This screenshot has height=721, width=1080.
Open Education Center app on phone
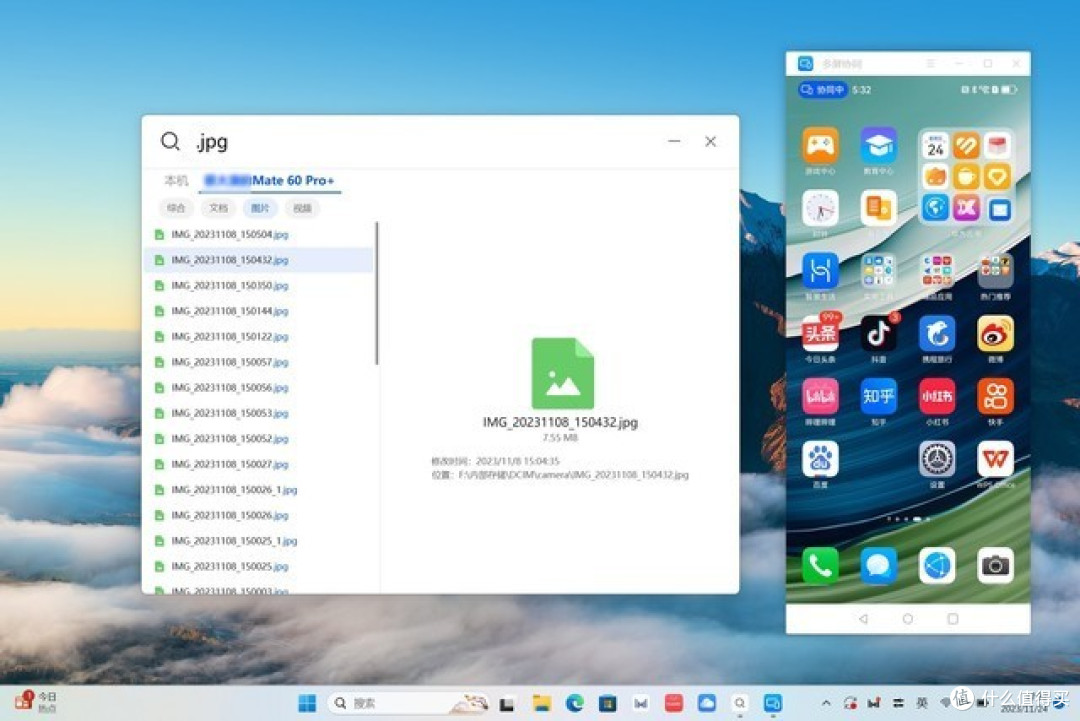pyautogui.click(x=878, y=145)
